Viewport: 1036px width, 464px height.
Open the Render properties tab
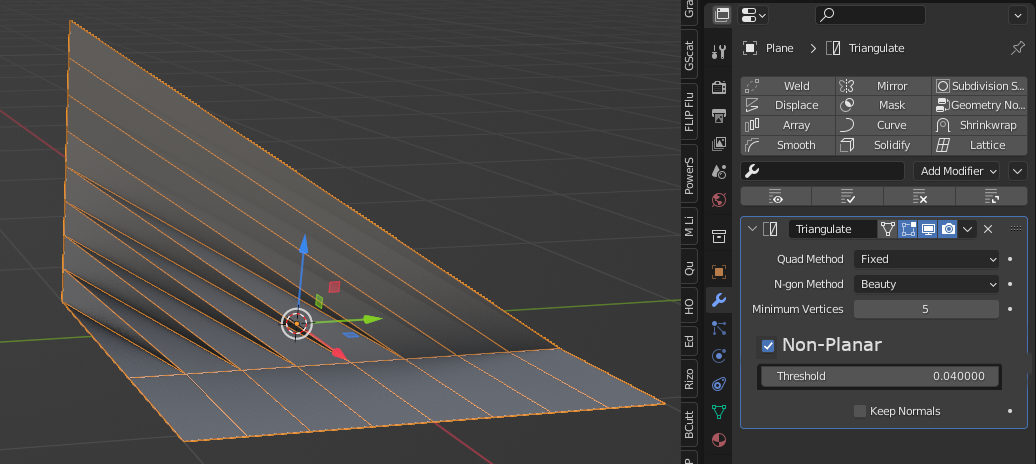point(719,87)
